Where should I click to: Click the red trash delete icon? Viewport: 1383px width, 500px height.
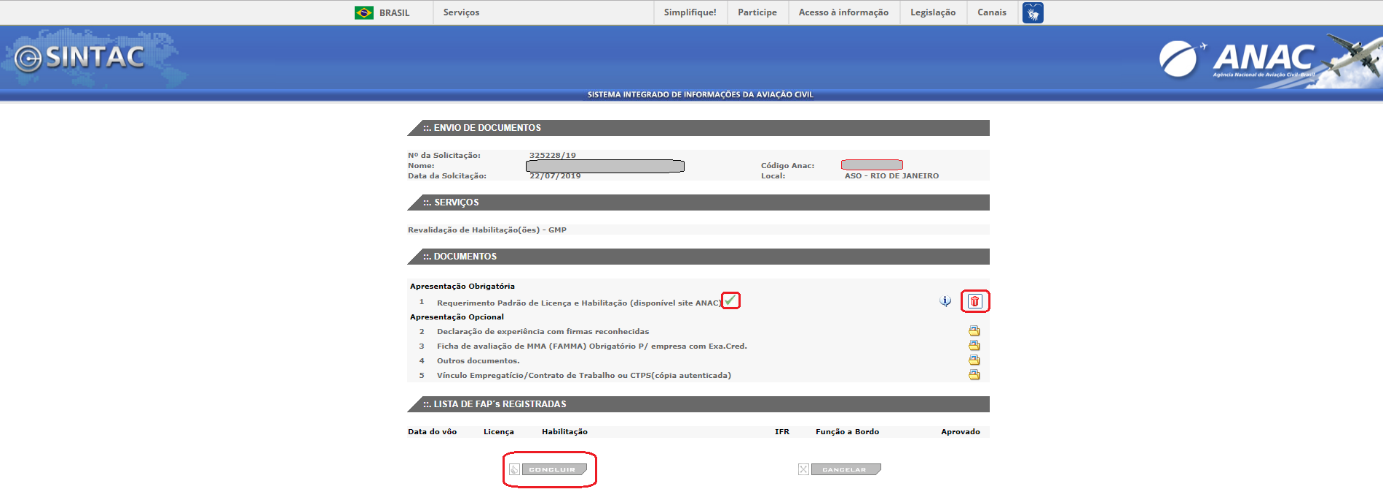975,301
